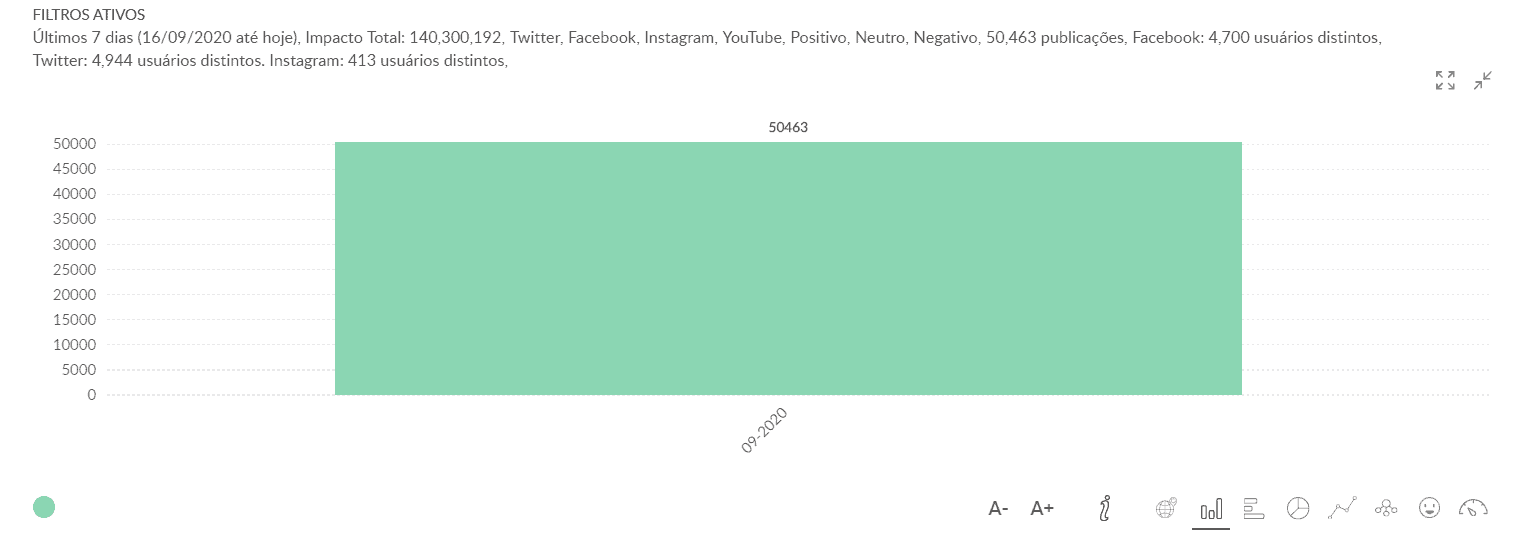Show the smiley face chart view
This screenshot has width=1522, height=544.
[1429, 508]
